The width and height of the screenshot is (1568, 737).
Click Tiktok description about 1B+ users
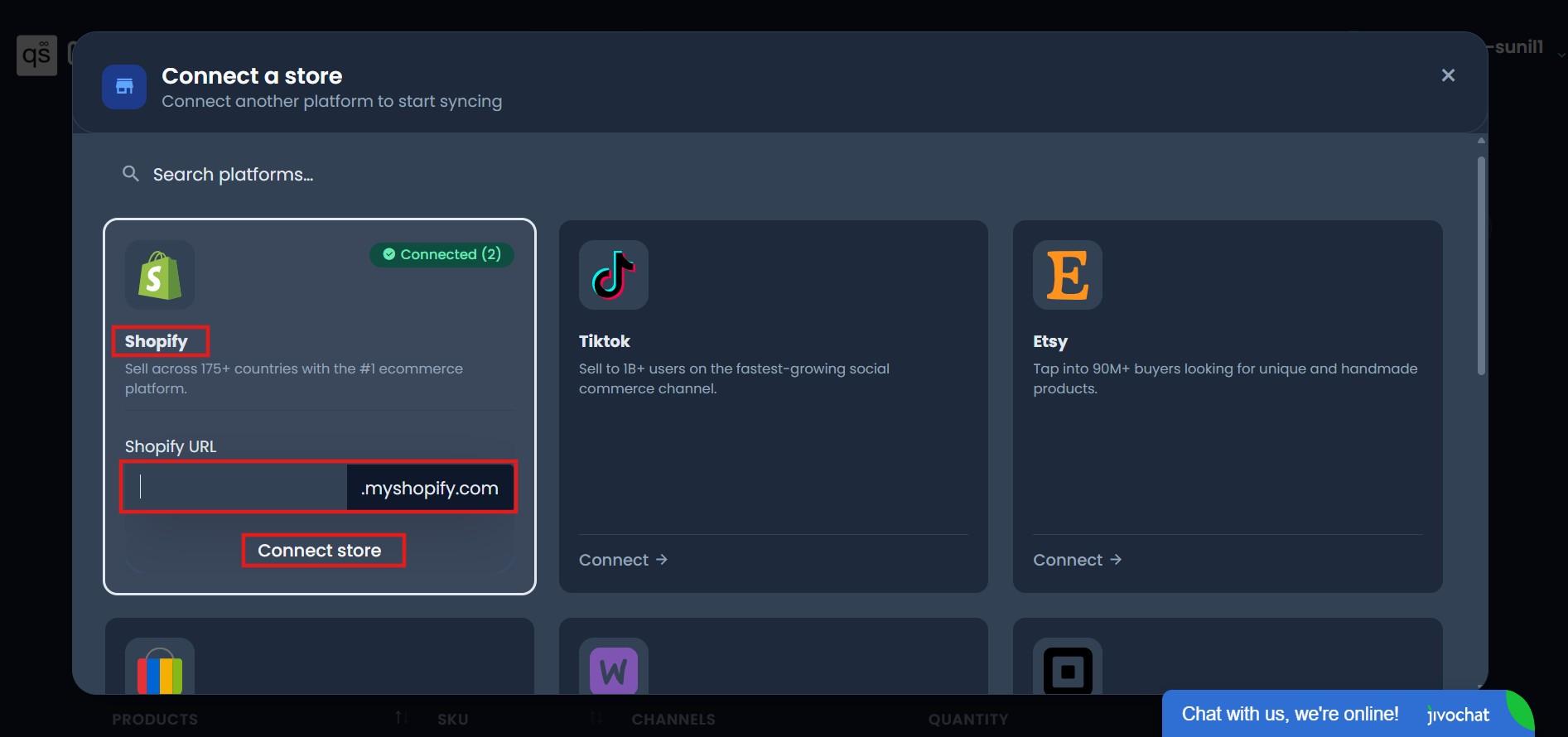pyautogui.click(x=734, y=378)
